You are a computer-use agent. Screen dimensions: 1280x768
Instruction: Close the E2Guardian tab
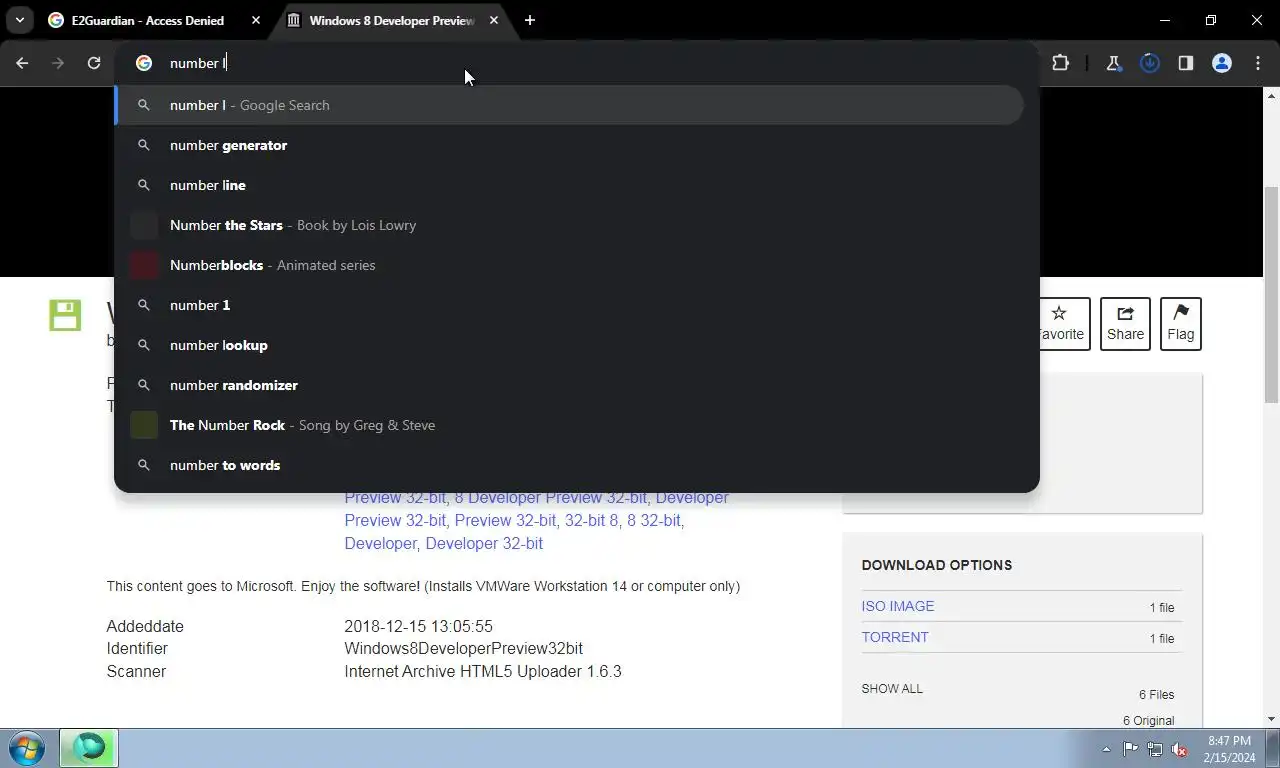coord(256,20)
